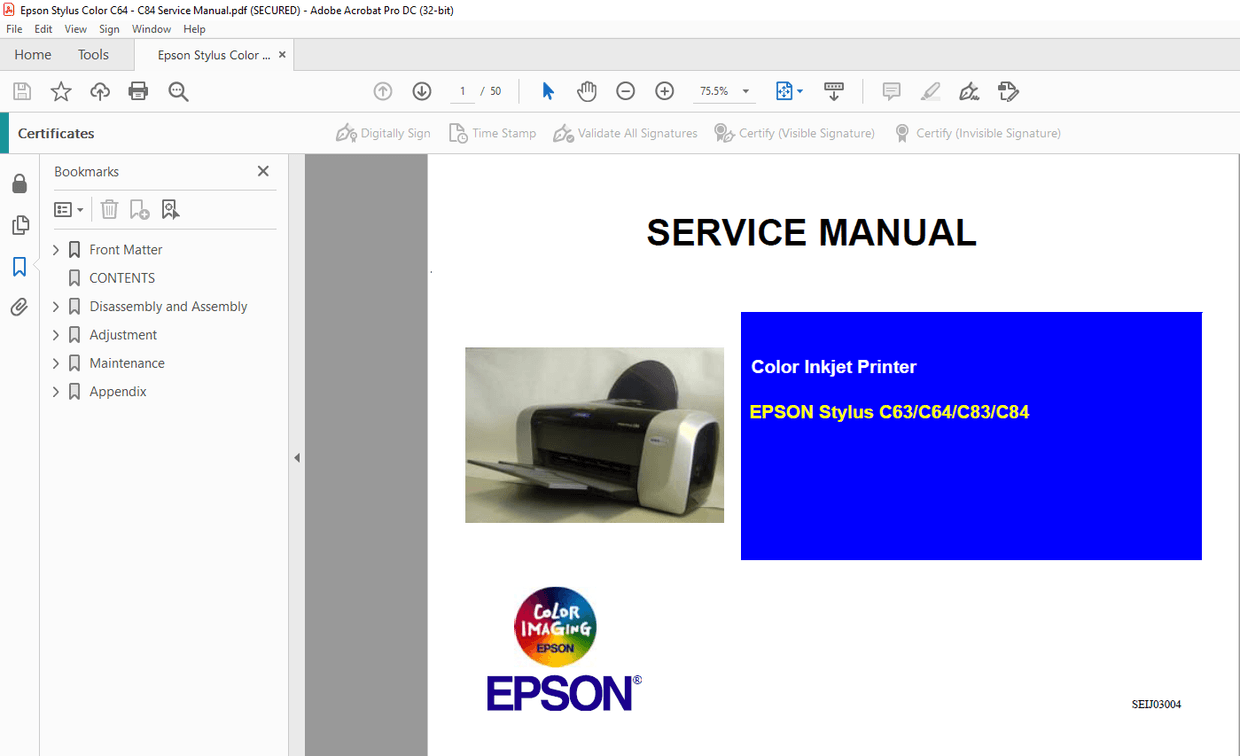Create a new bookmark
1240x756 pixels.
139,209
